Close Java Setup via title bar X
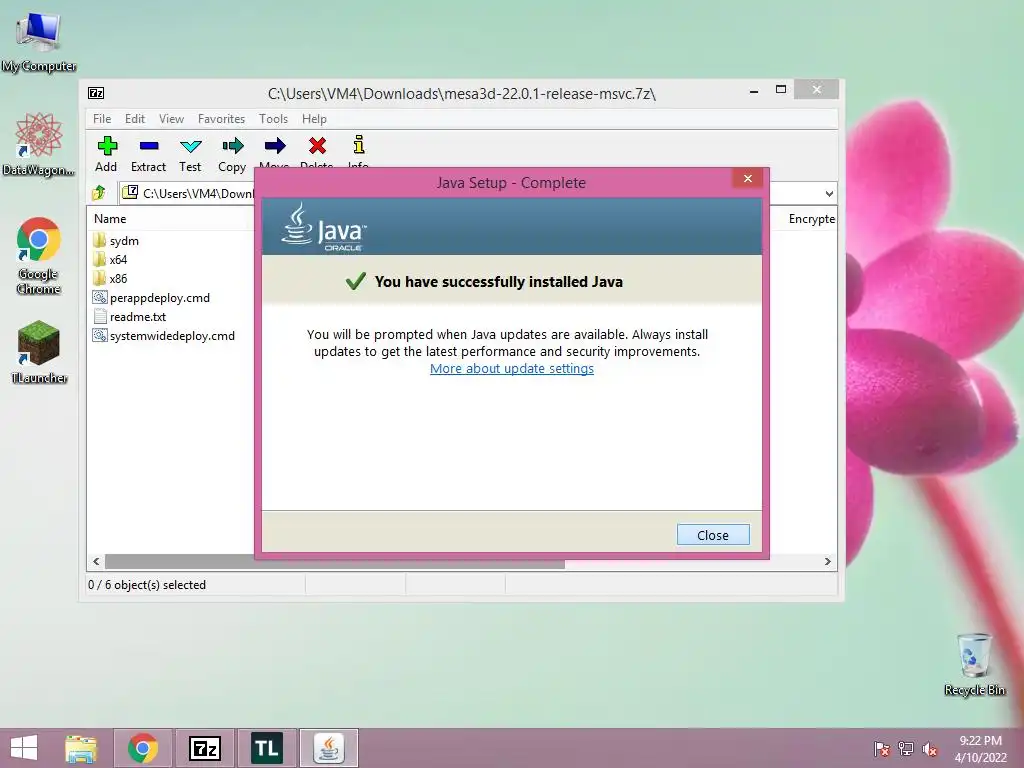 [x=748, y=178]
